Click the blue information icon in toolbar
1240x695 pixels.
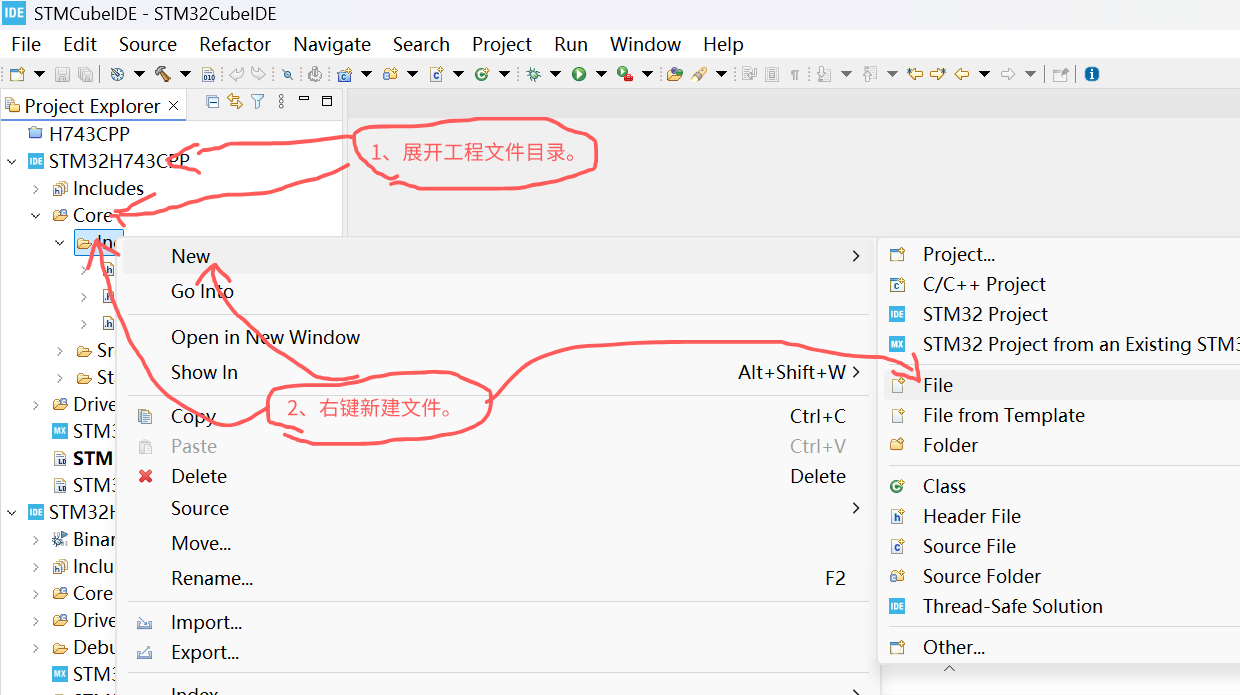(x=1092, y=74)
